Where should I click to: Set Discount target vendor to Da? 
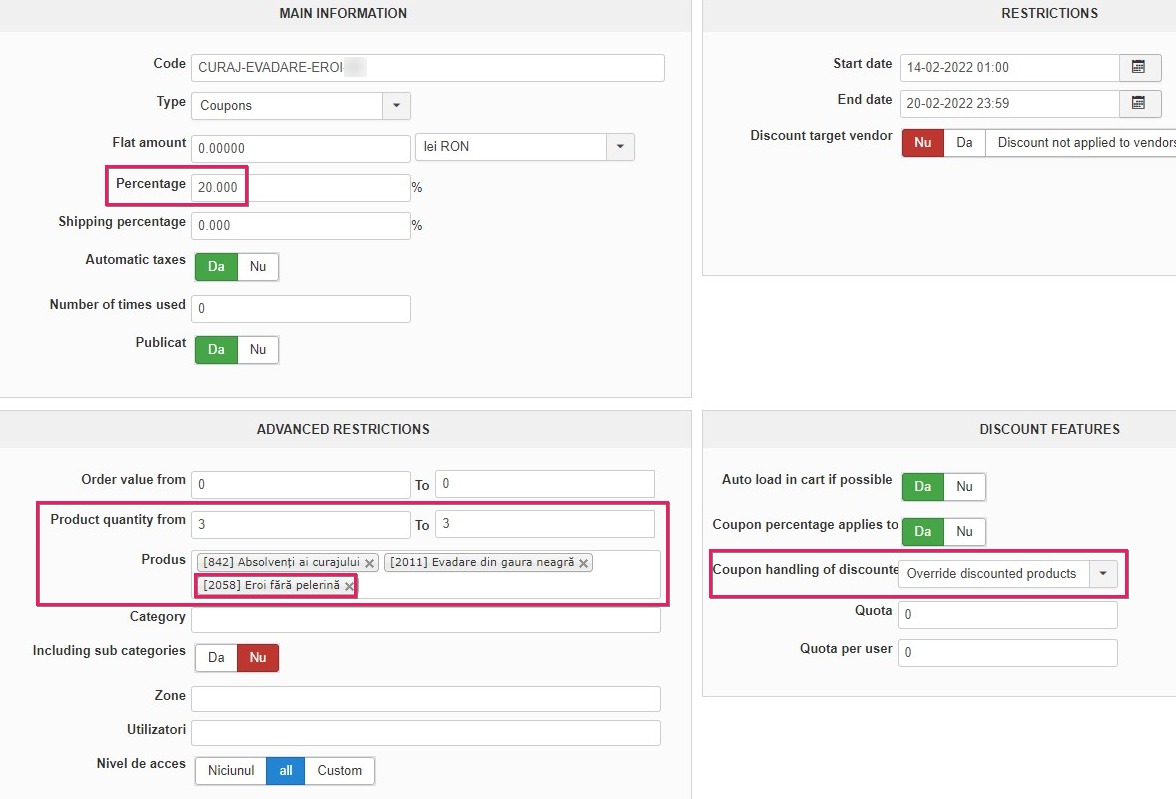coord(964,142)
